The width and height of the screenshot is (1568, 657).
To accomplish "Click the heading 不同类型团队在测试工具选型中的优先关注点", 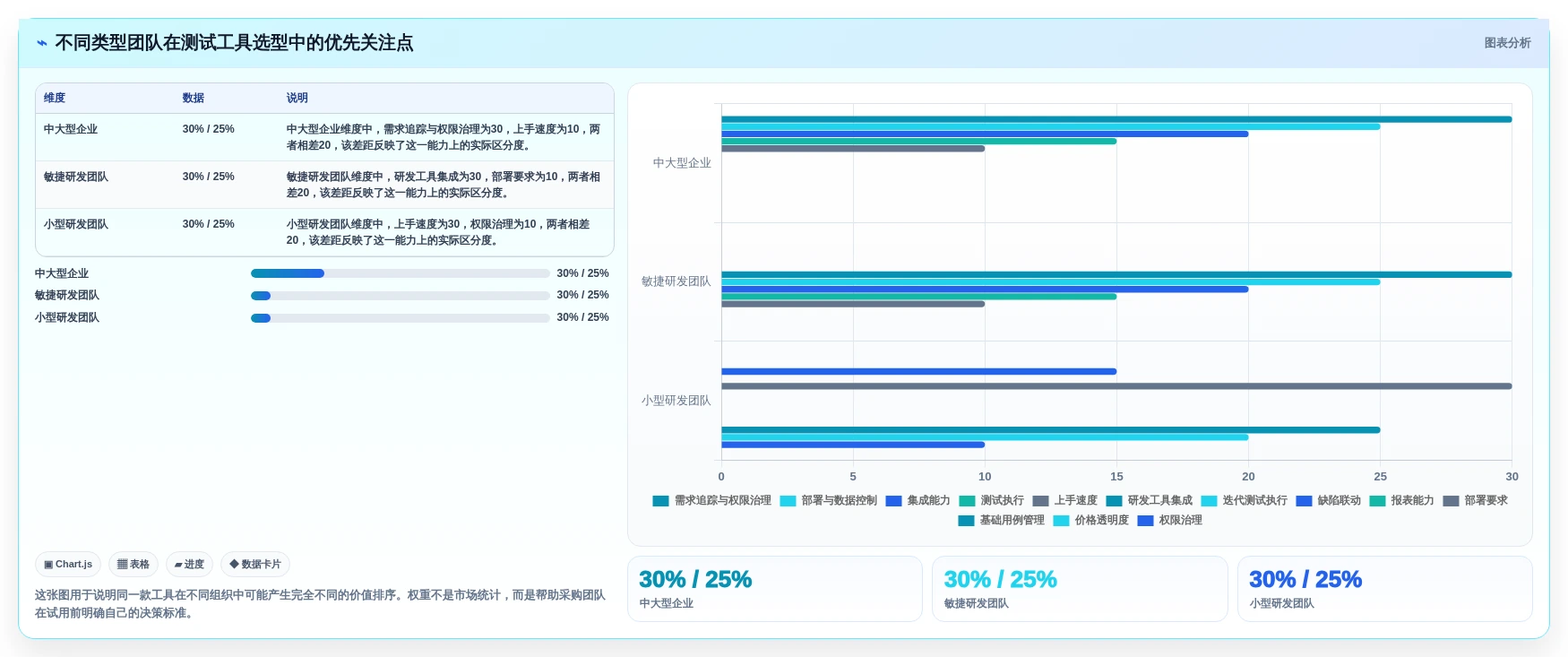I will (234, 43).
